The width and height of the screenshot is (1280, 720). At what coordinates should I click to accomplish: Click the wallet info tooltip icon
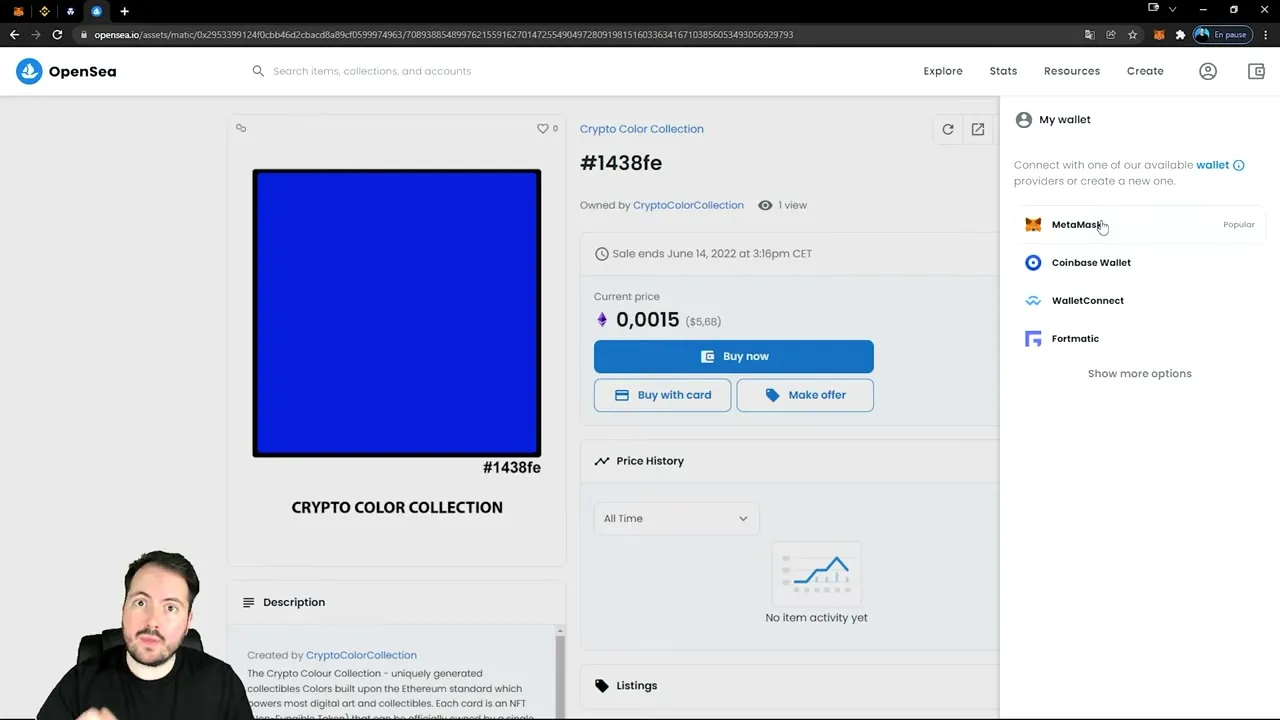pos(1239,165)
